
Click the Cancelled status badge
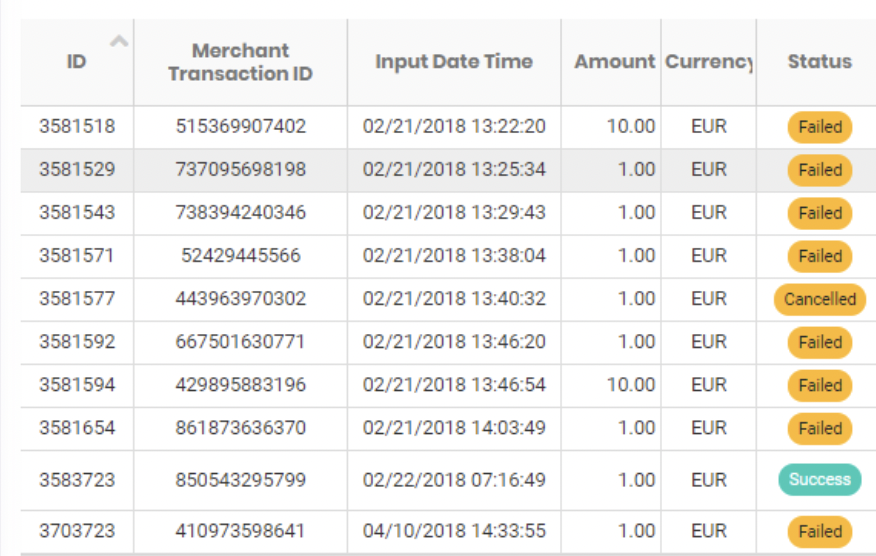pos(820,300)
